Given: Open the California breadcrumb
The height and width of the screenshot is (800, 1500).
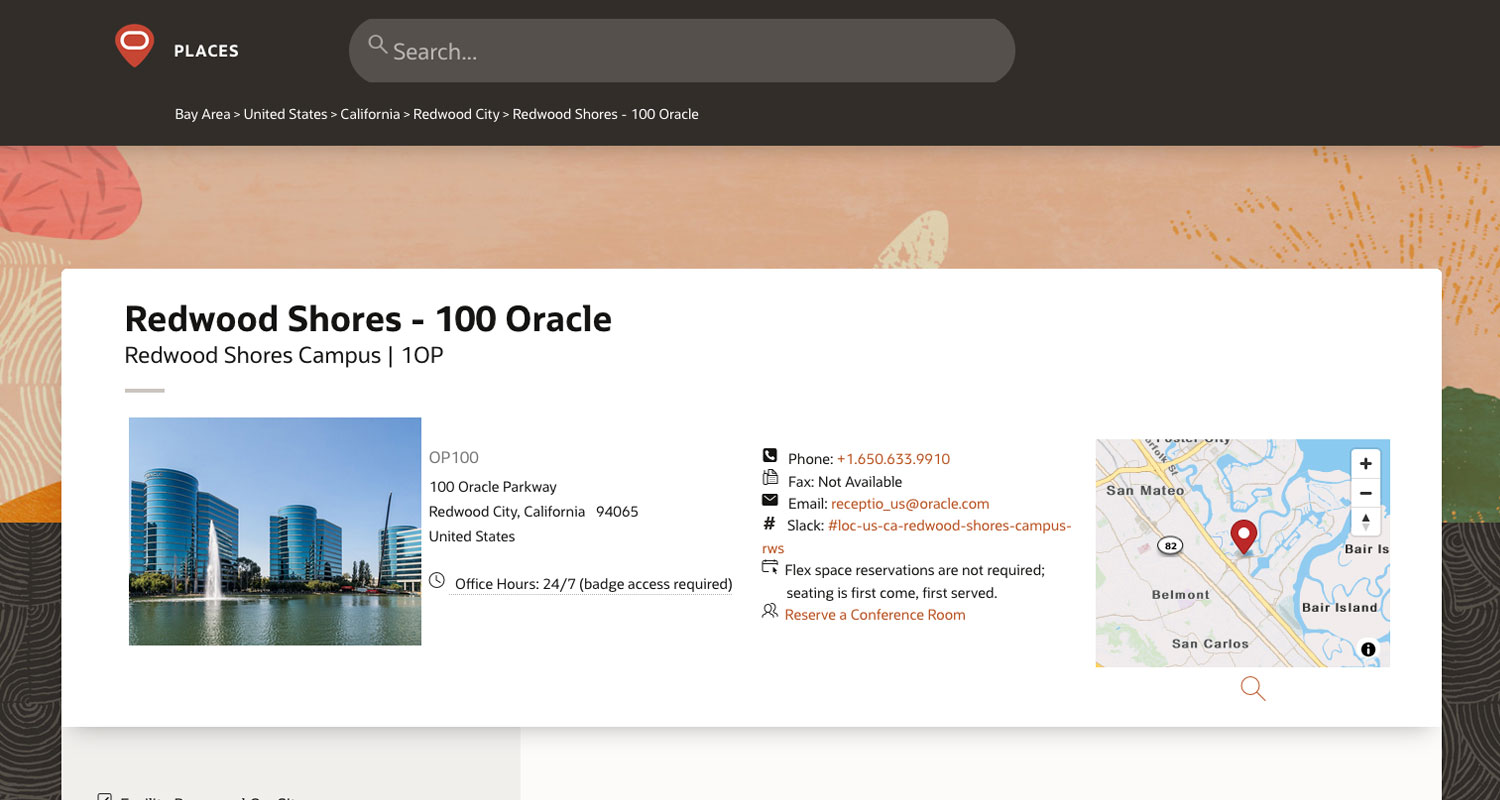Looking at the screenshot, I should [370, 114].
